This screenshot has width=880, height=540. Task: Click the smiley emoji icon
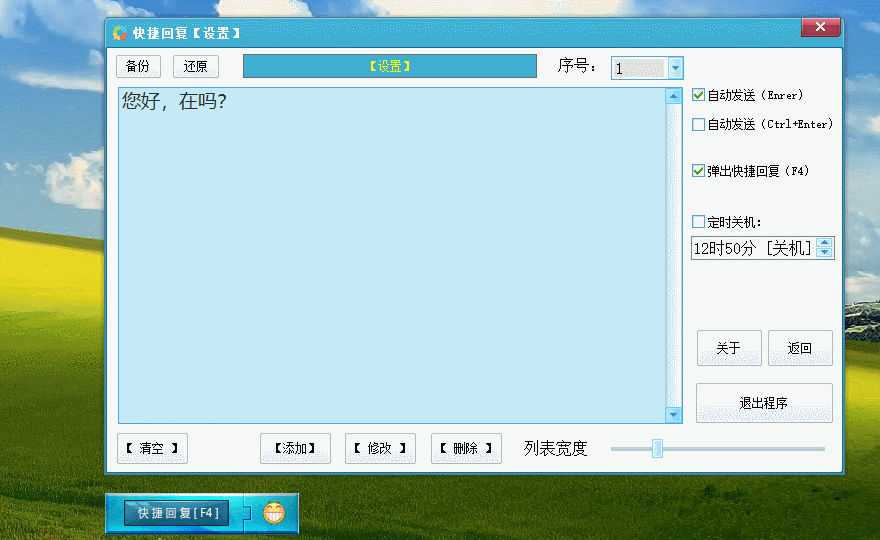[274, 513]
